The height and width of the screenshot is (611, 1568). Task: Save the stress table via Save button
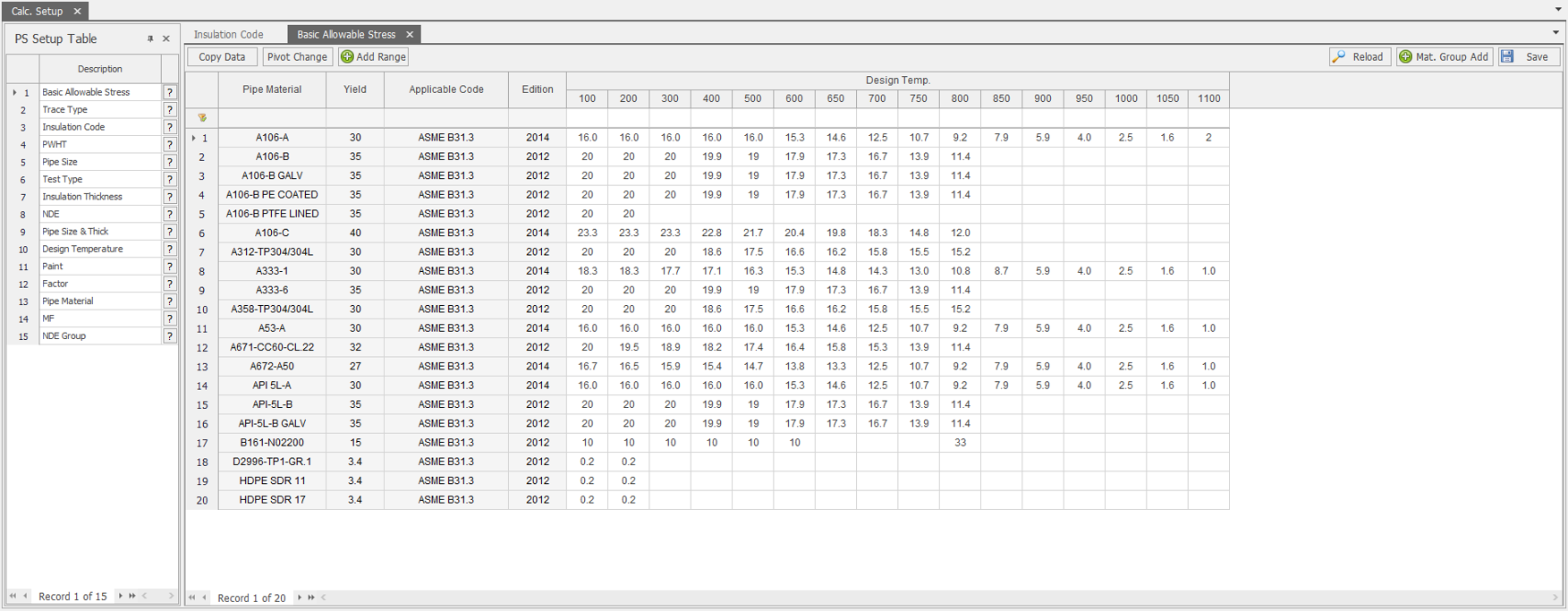point(1529,57)
